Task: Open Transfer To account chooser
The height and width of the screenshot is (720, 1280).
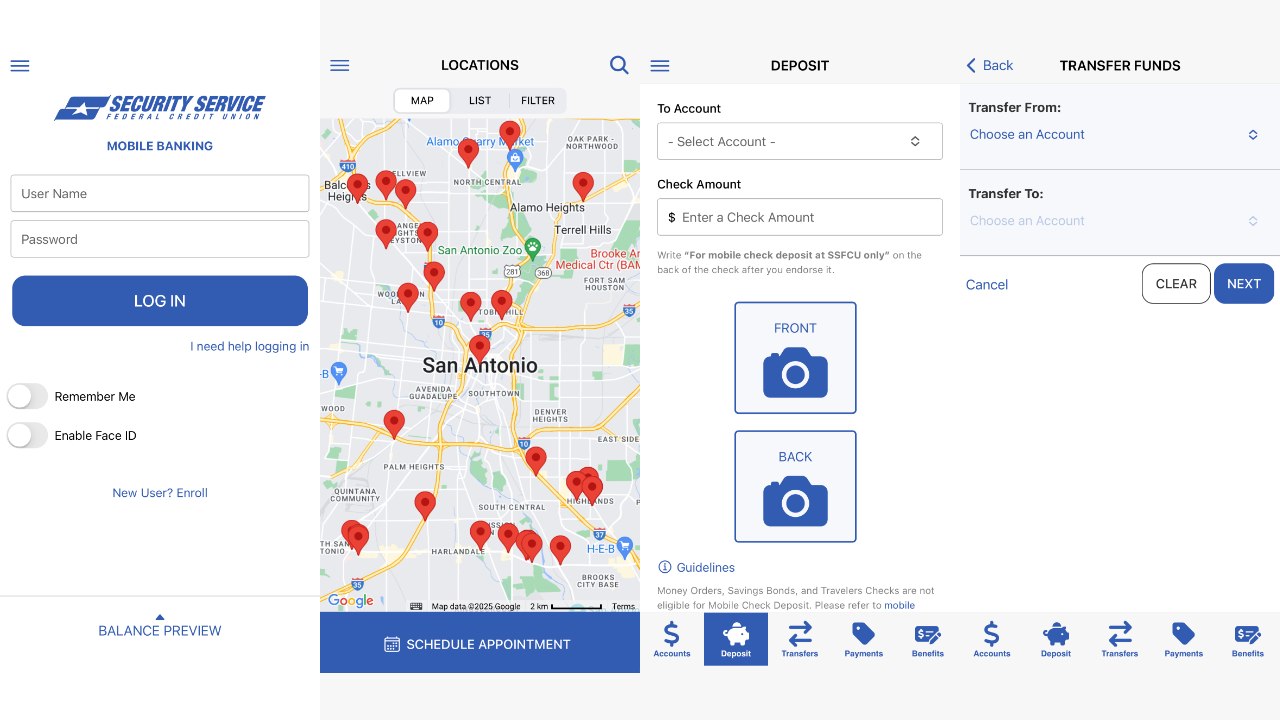Action: [1115, 221]
